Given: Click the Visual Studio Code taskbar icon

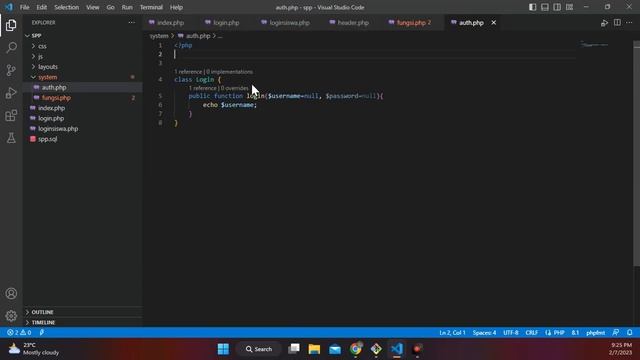Looking at the screenshot, I should tap(397, 349).
